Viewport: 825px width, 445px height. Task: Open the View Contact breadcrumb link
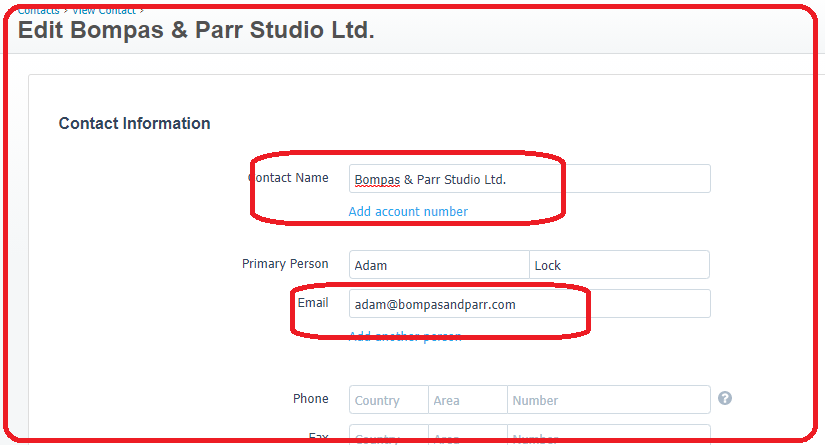coord(104,11)
